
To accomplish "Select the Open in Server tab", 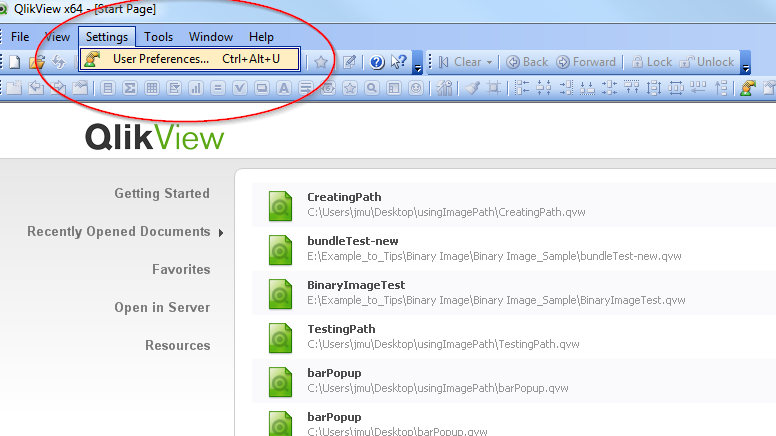I will click(x=162, y=308).
